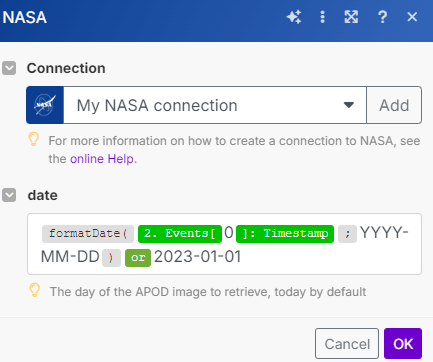
Task: Open help with the question mark icon
Action: tap(383, 17)
